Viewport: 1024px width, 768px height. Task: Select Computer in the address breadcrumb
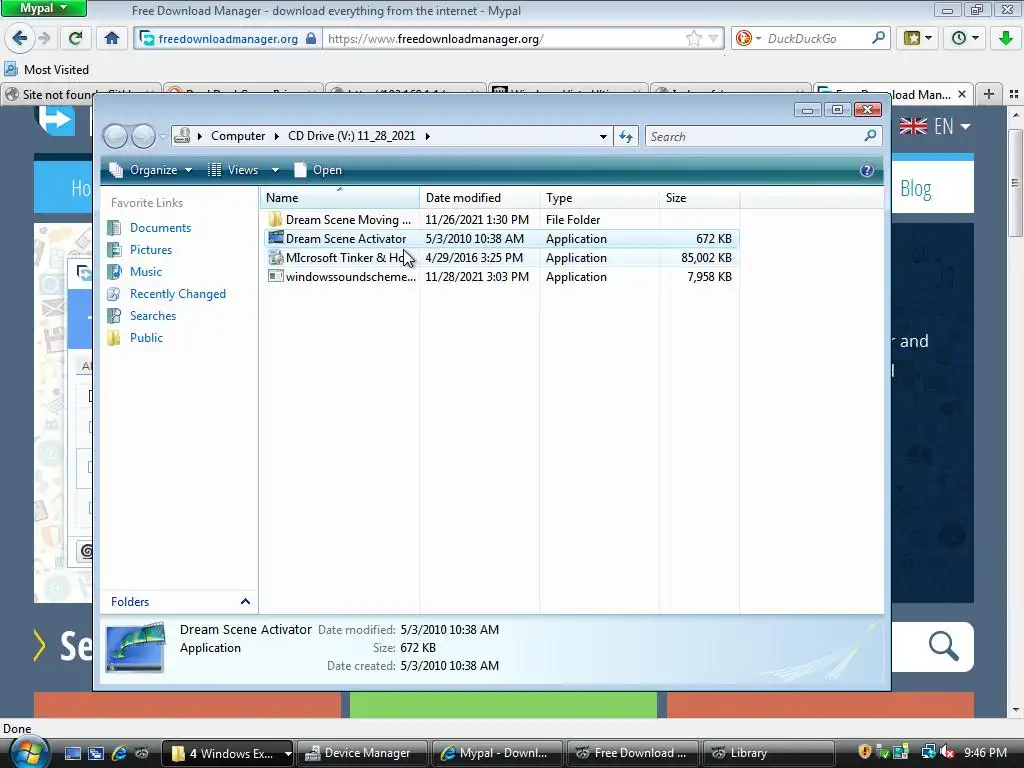(238, 136)
